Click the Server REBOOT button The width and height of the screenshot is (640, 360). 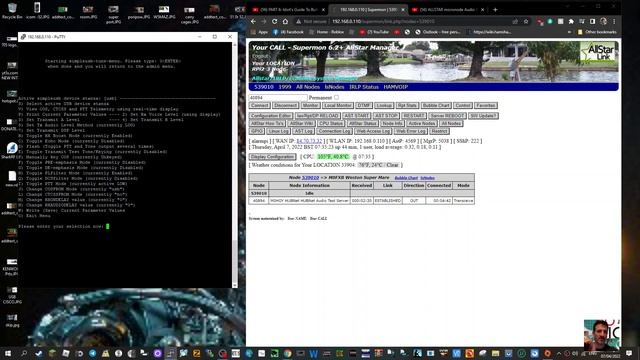[x=447, y=116]
